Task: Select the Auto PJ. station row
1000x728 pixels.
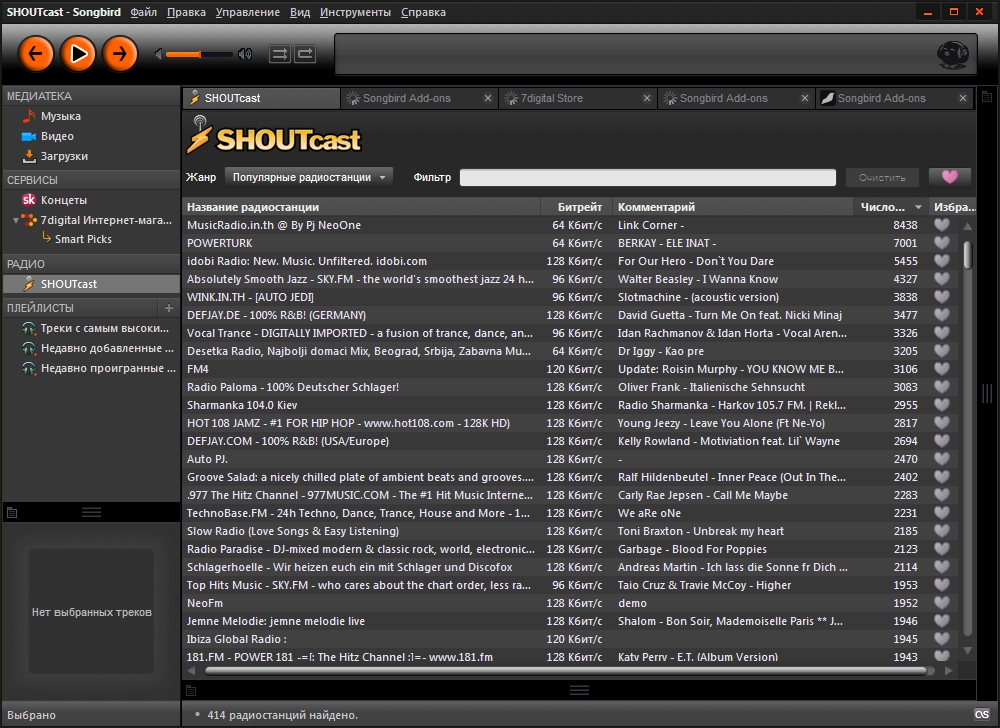Action: tap(571, 459)
